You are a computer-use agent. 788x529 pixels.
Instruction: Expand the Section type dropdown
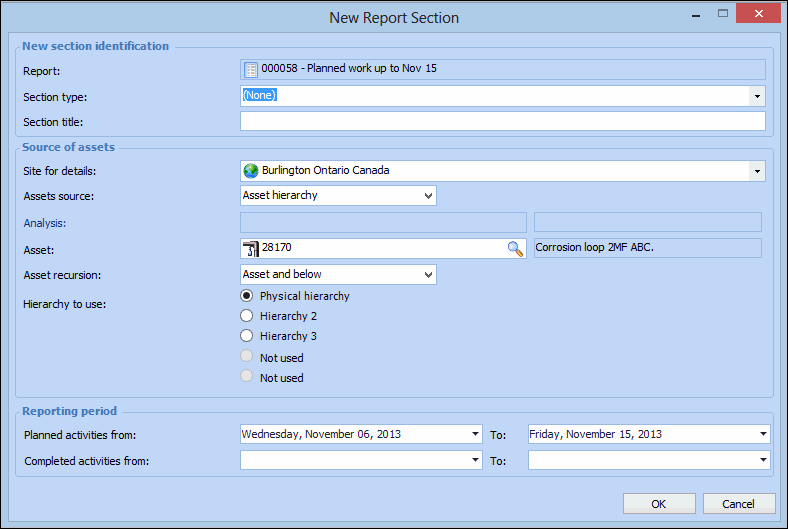tap(757, 96)
